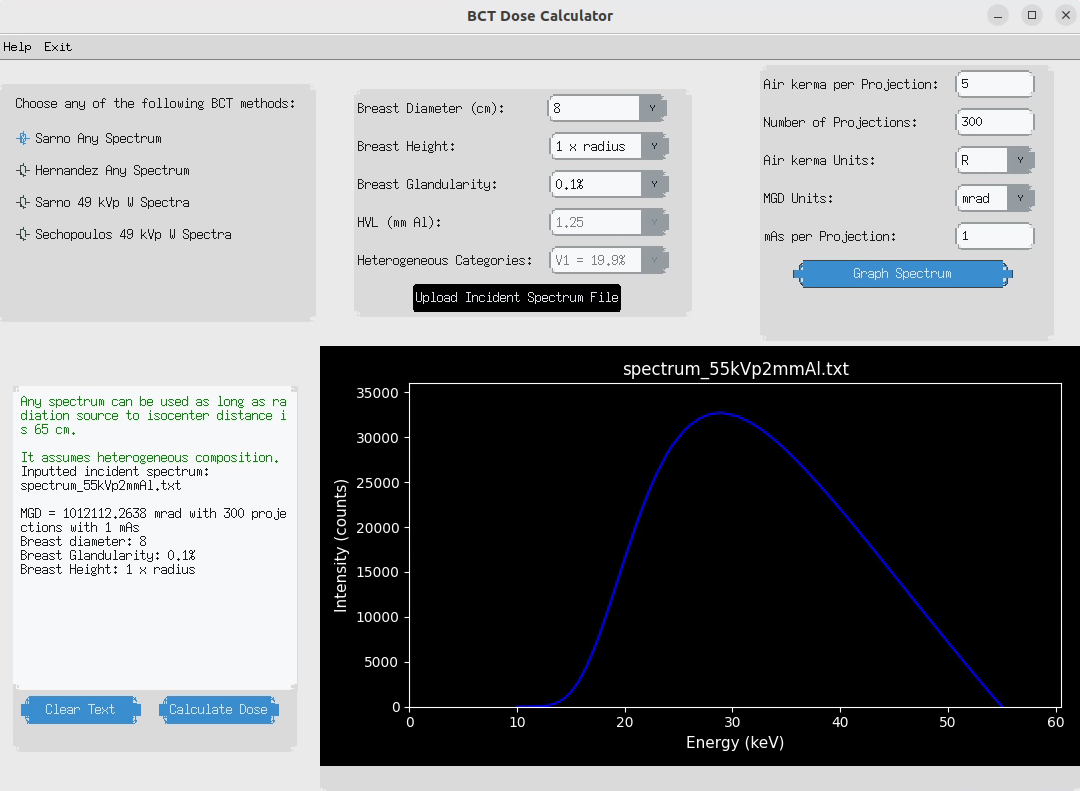Screen dimensions: 1080x791
Task: Expand MGD Units dropdown
Action: coord(1020,198)
